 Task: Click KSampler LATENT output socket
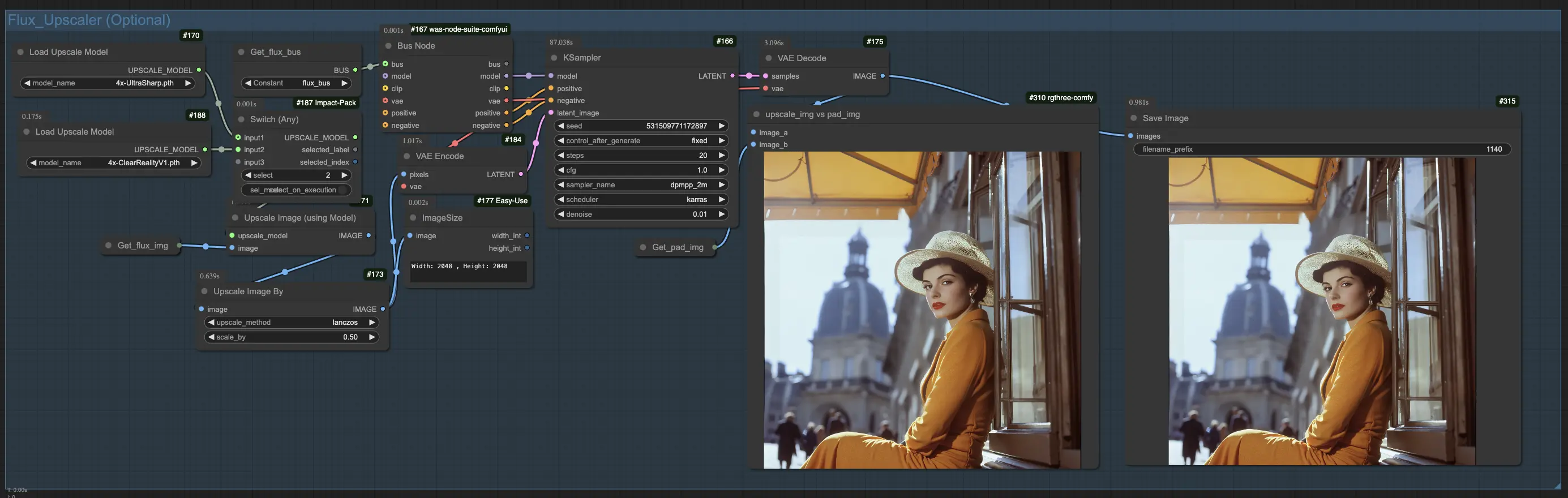(x=732, y=76)
